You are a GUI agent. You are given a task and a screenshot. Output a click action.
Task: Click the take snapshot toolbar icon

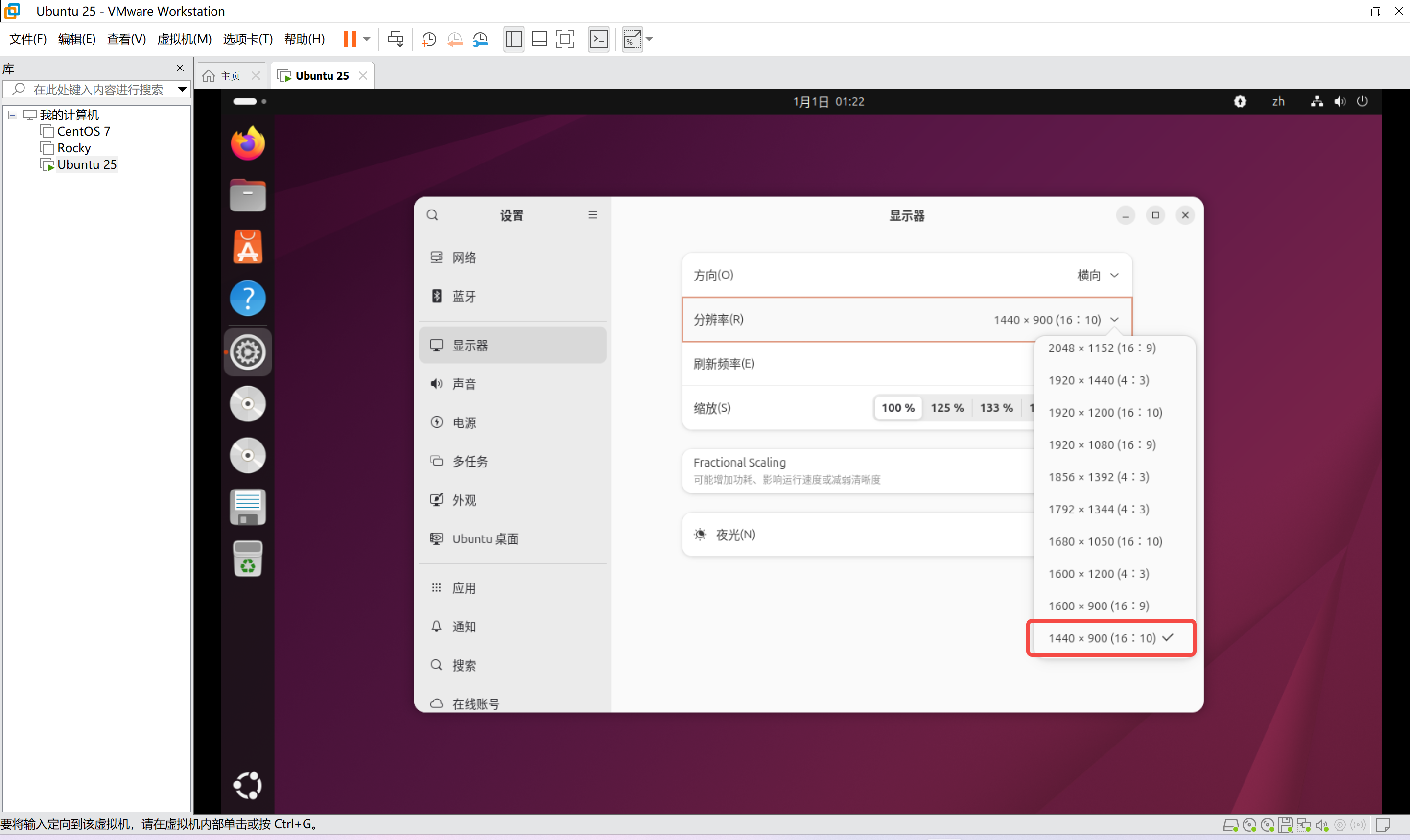tap(428, 39)
